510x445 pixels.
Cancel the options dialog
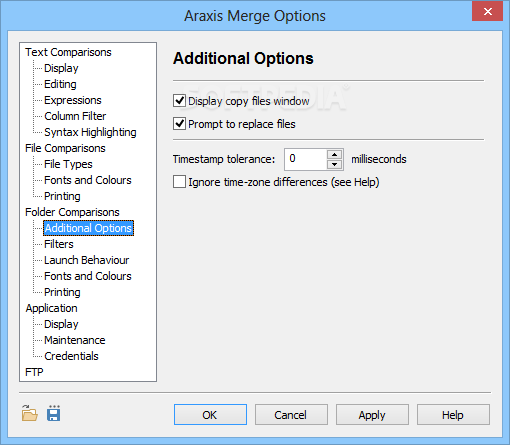pyautogui.click(x=291, y=415)
